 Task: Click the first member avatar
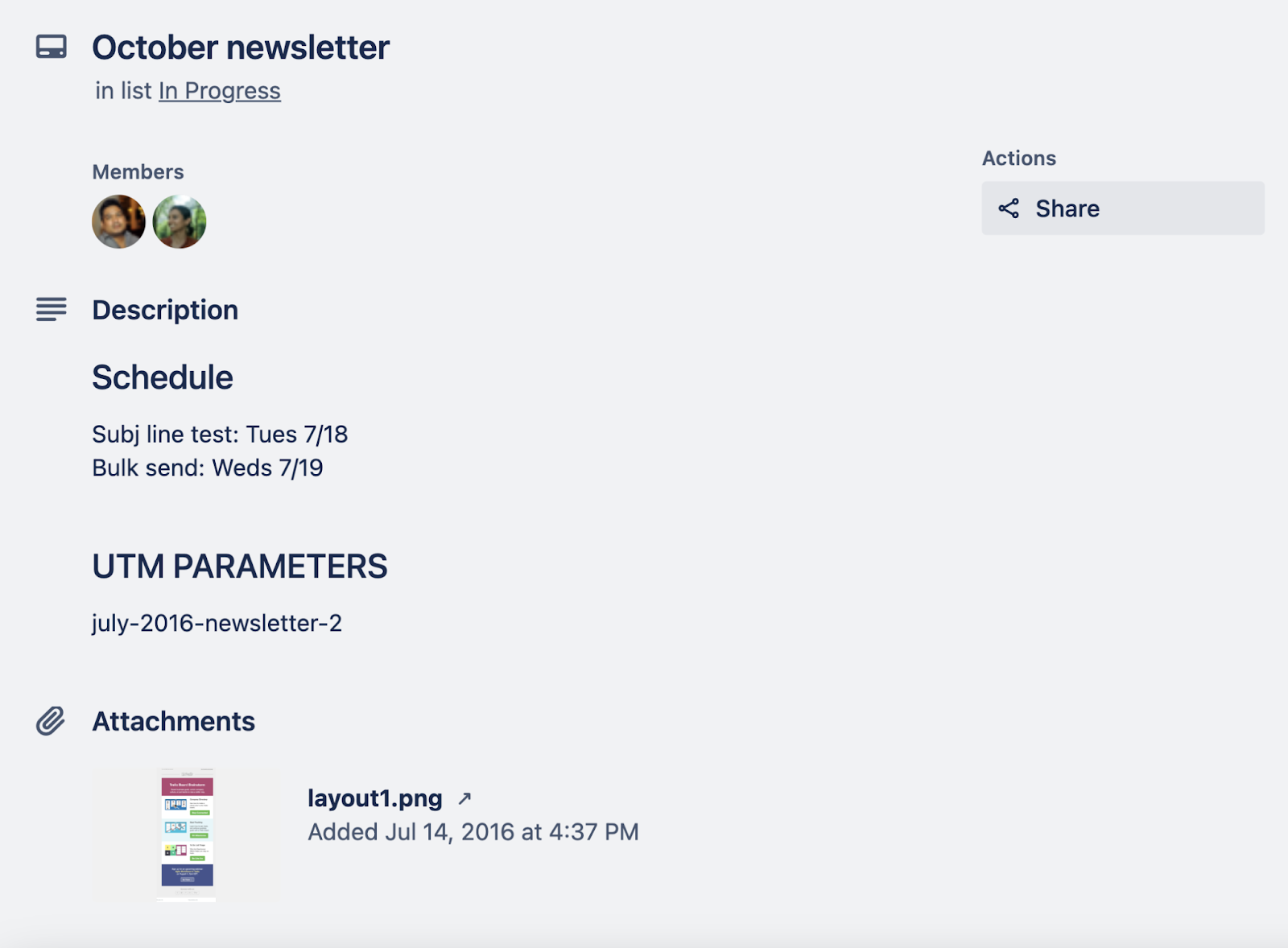[118, 221]
